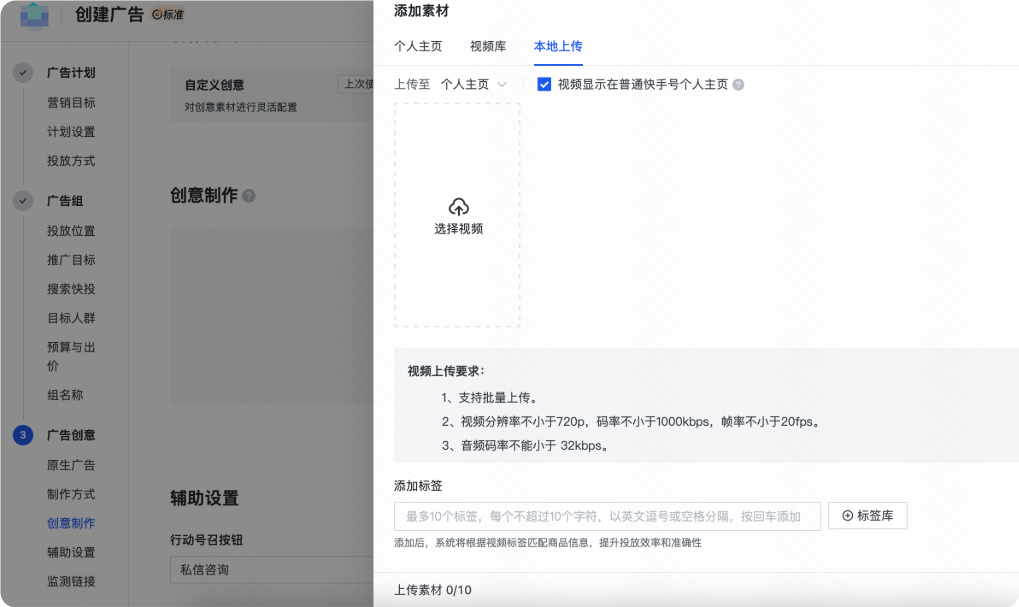Image resolution: width=1019 pixels, height=607 pixels.
Task: Click the 添加标签 input field
Action: [607, 517]
